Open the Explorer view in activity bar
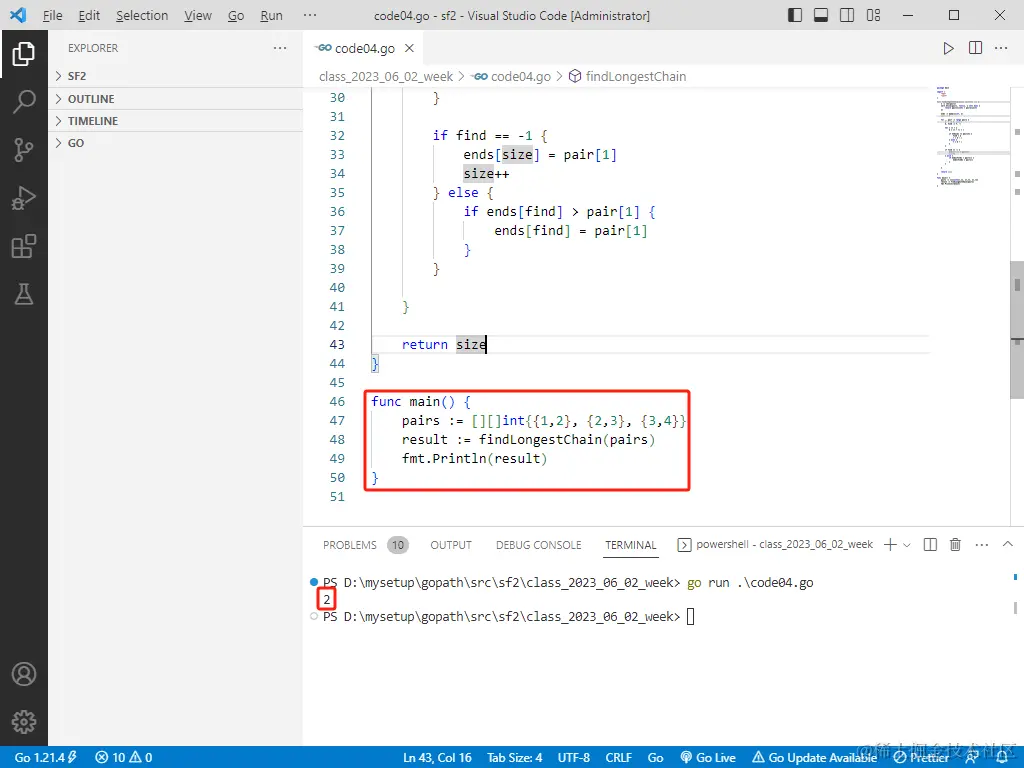 point(24,54)
